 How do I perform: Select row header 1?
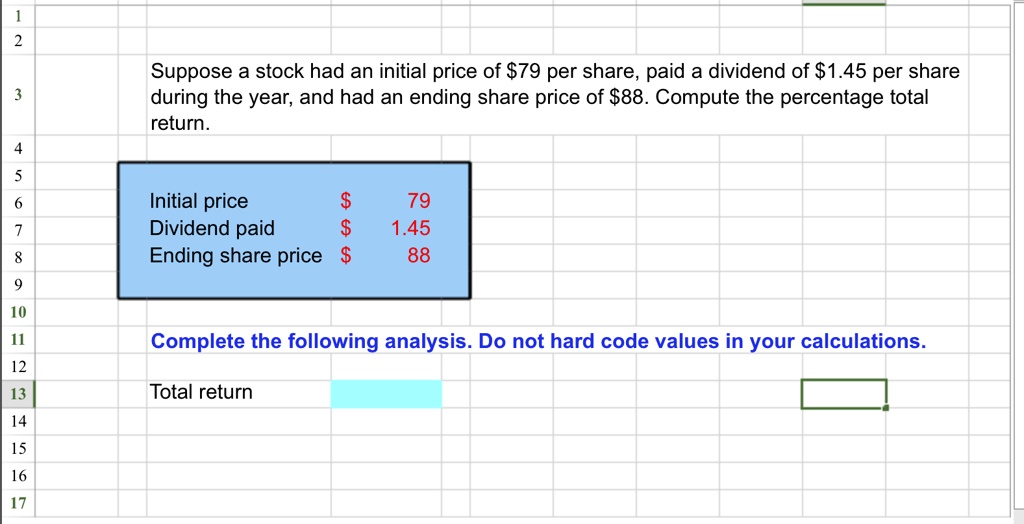(x=18, y=16)
